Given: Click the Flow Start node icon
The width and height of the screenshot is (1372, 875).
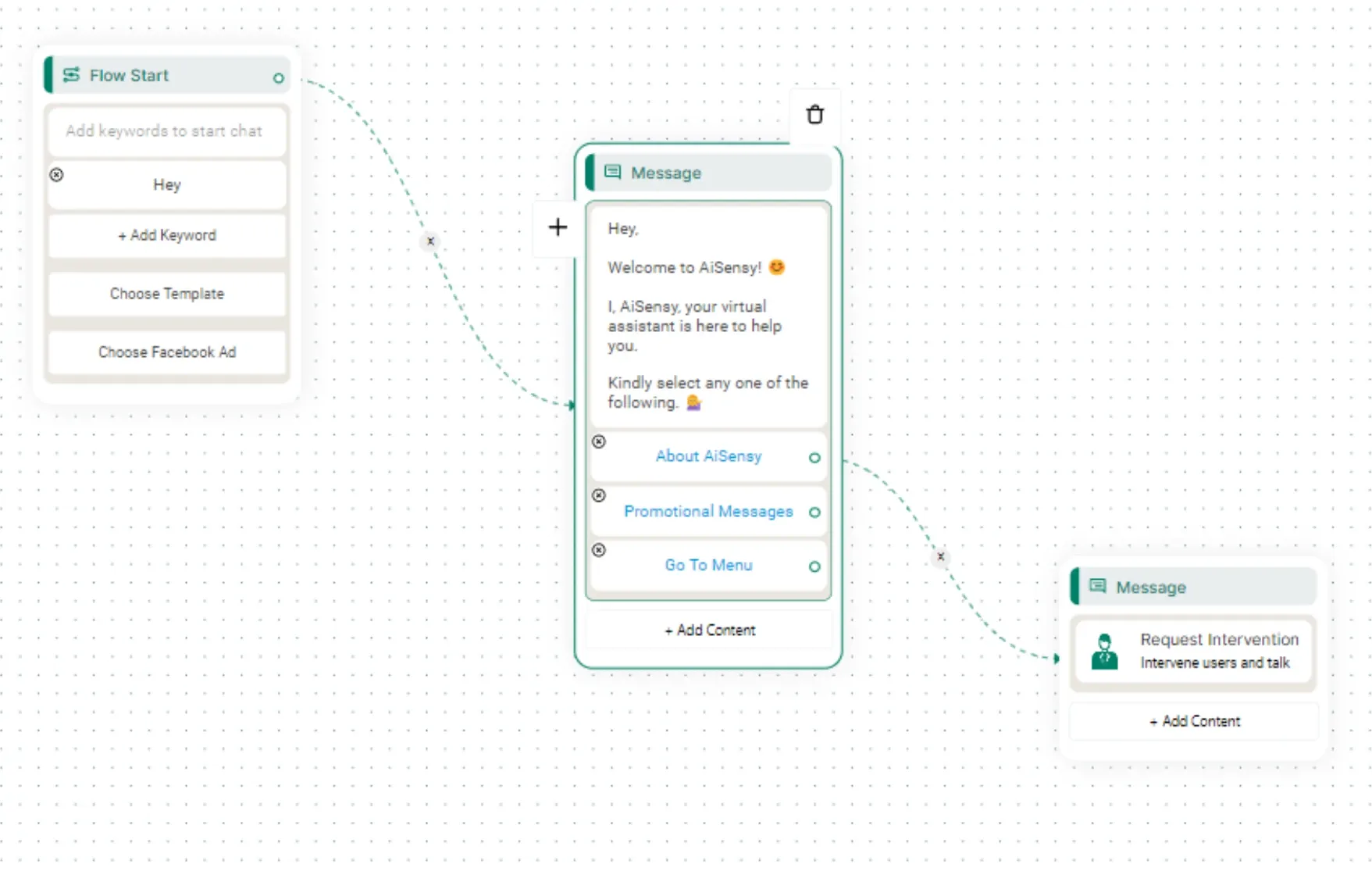Looking at the screenshot, I should pyautogui.click(x=71, y=75).
